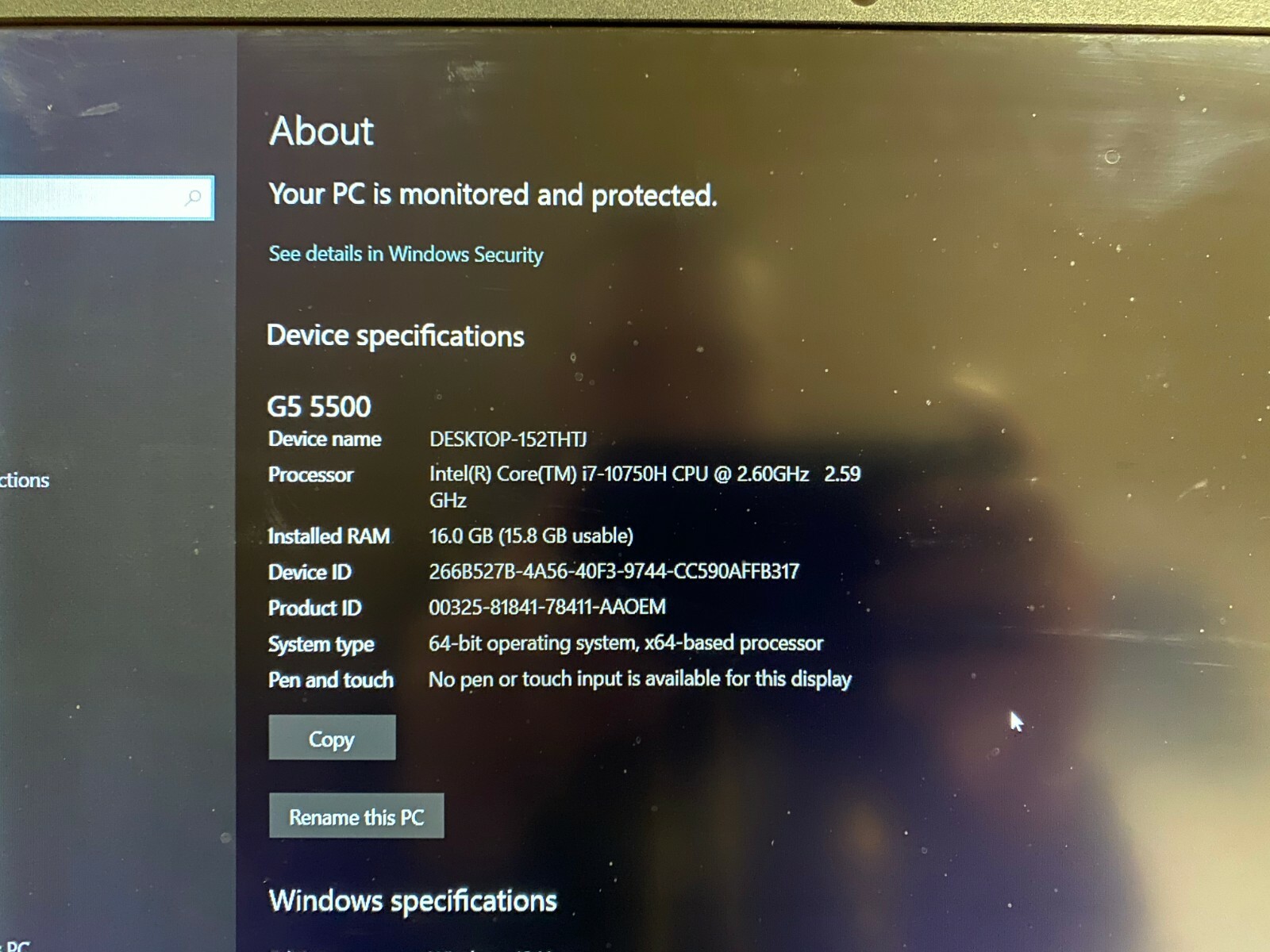This screenshot has width=1270, height=952.
Task: Click the Installed RAM label
Action: (x=329, y=536)
